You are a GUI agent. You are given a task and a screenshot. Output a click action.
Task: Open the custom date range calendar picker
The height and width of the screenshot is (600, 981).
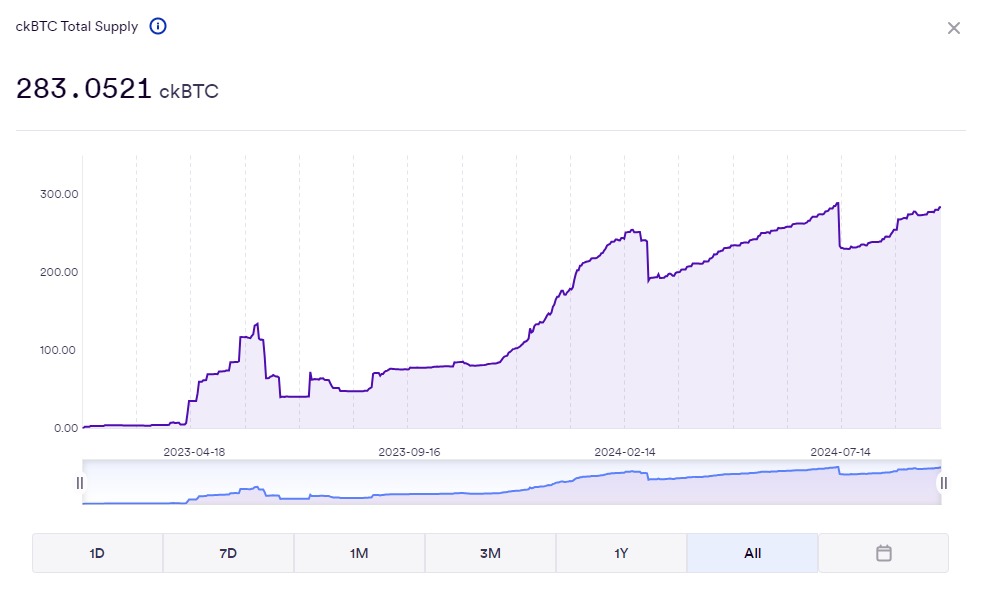(x=883, y=552)
